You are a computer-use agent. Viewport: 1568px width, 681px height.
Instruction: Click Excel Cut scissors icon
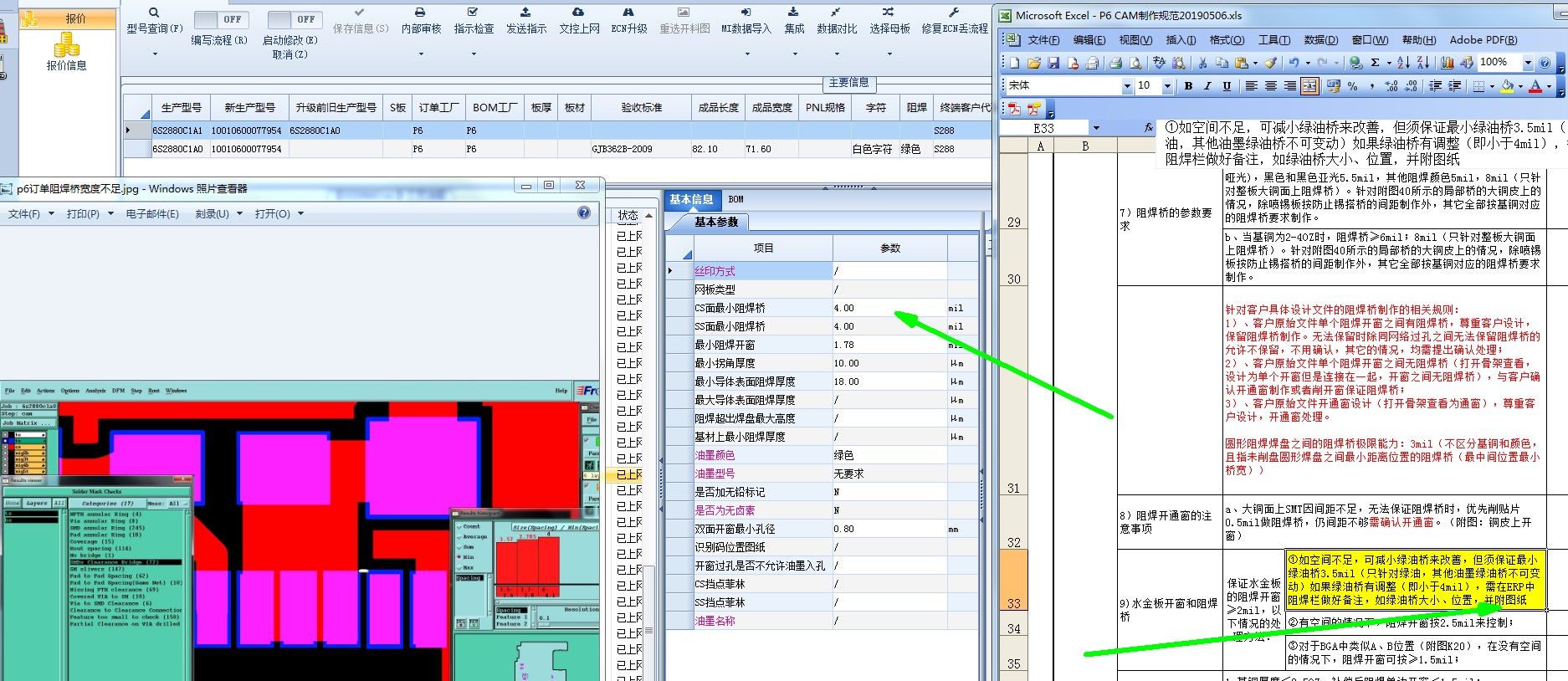[x=1202, y=63]
